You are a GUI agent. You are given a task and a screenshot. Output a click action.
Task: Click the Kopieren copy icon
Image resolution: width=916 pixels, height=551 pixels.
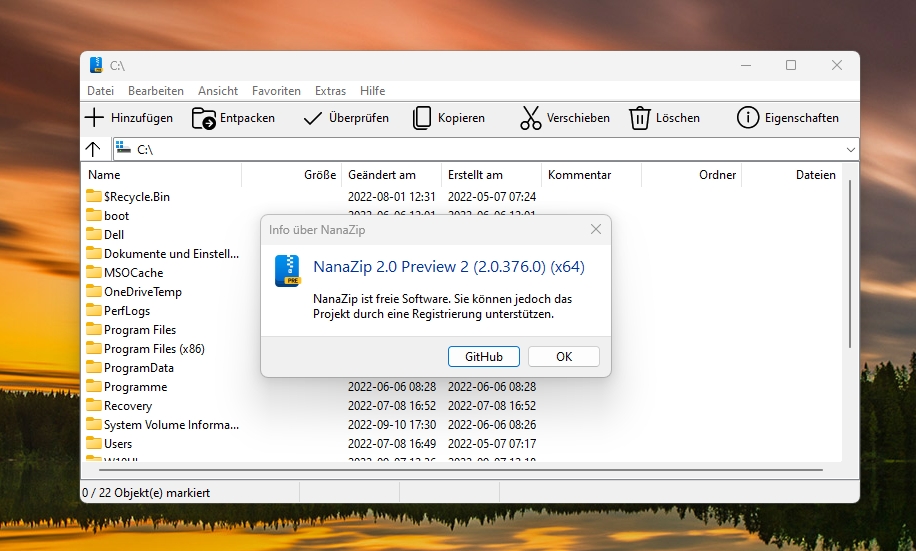coord(422,118)
